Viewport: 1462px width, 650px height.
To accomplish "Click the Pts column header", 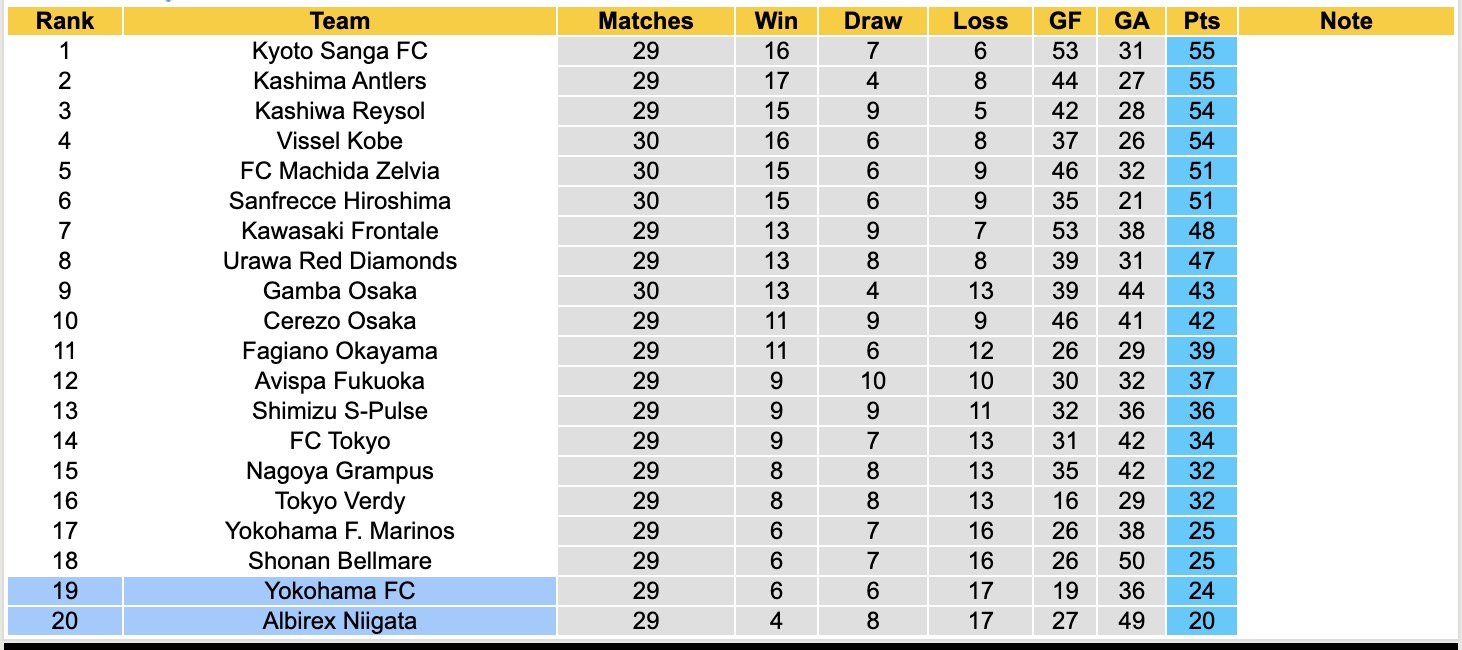I will (x=1201, y=21).
